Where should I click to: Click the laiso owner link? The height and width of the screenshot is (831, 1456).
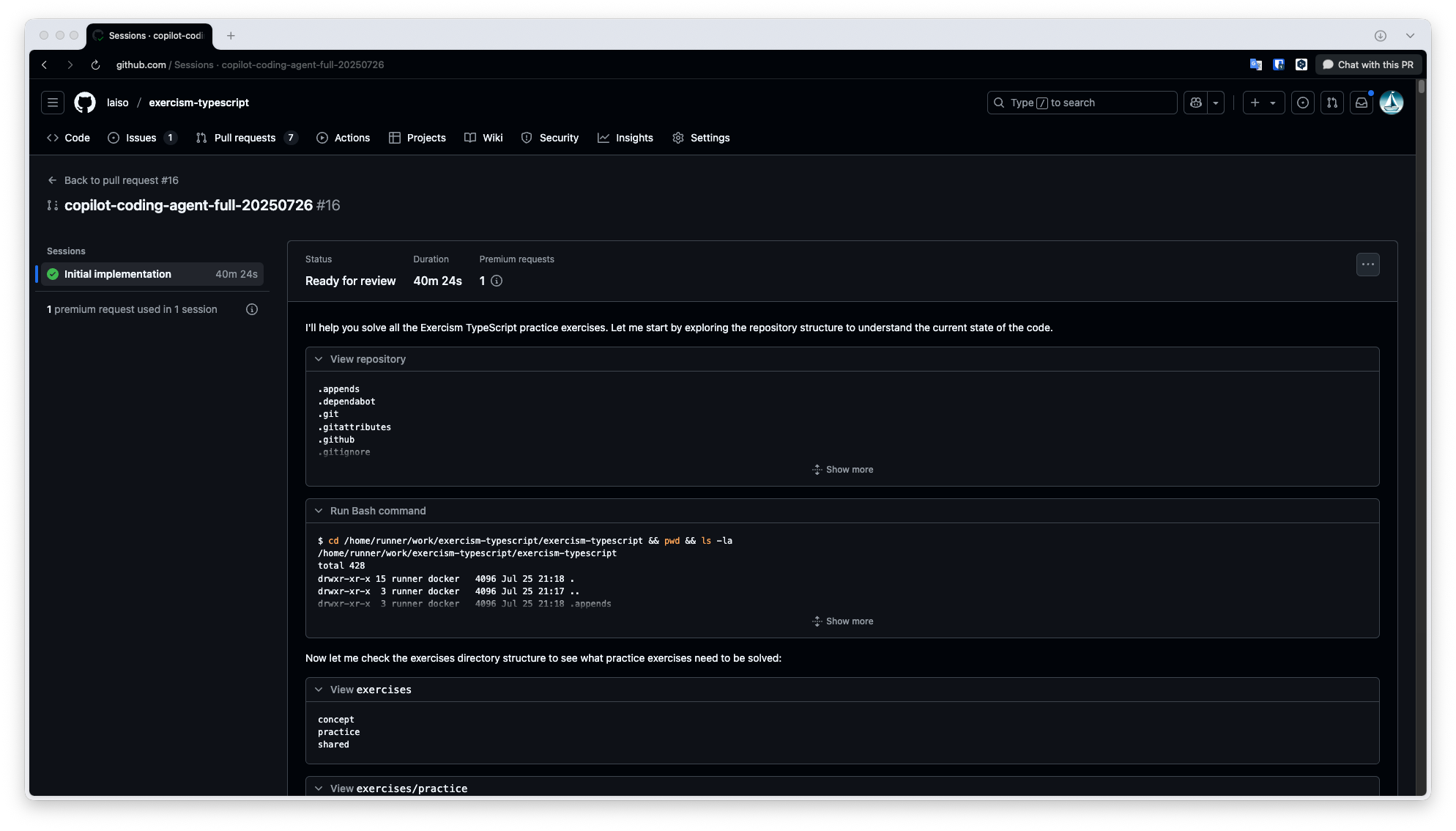(x=117, y=103)
